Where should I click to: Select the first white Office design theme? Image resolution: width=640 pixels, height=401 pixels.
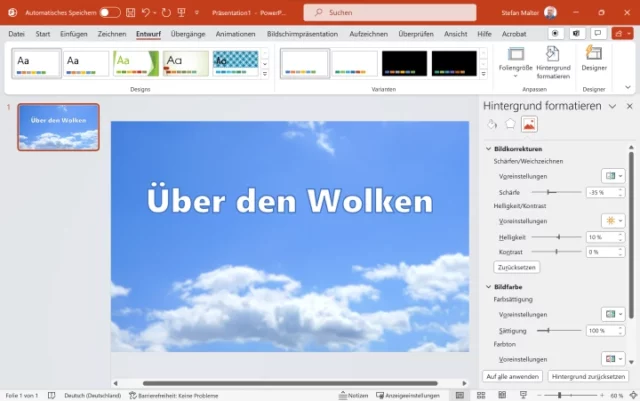(36, 63)
